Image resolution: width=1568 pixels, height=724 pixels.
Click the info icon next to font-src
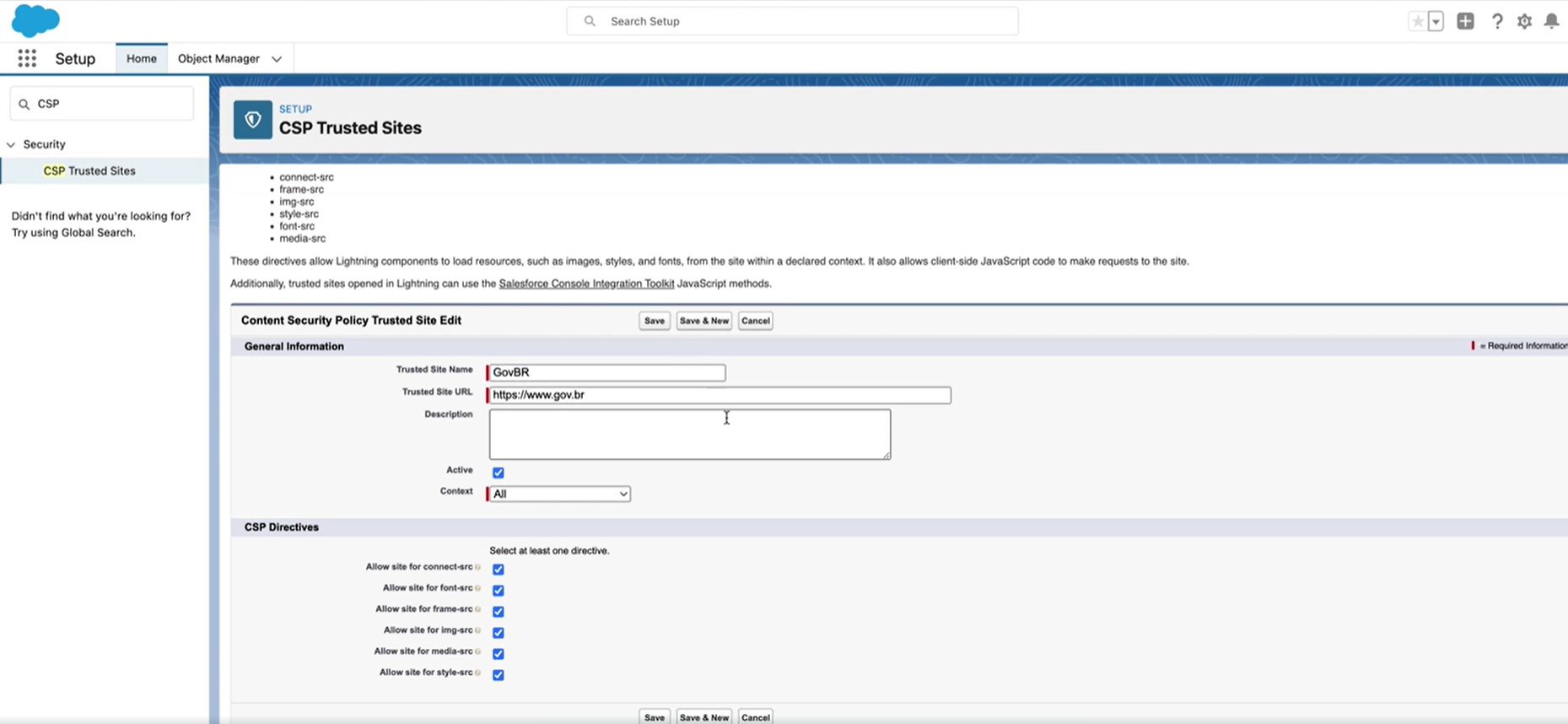coord(478,588)
